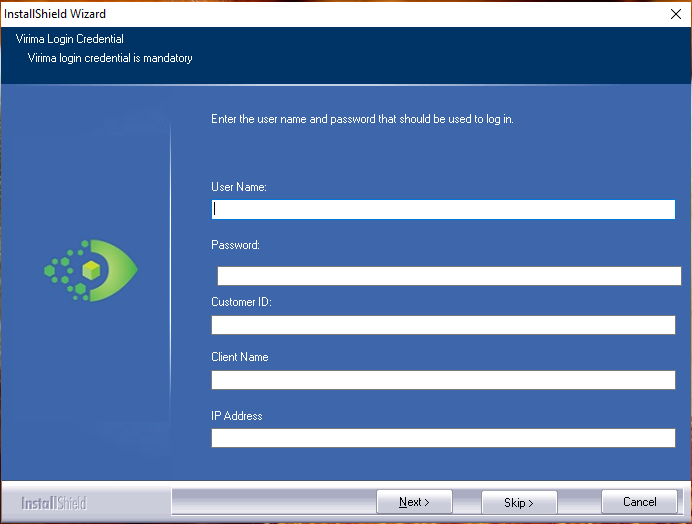
Task: Click the green Virima eye logo
Action: 92,270
